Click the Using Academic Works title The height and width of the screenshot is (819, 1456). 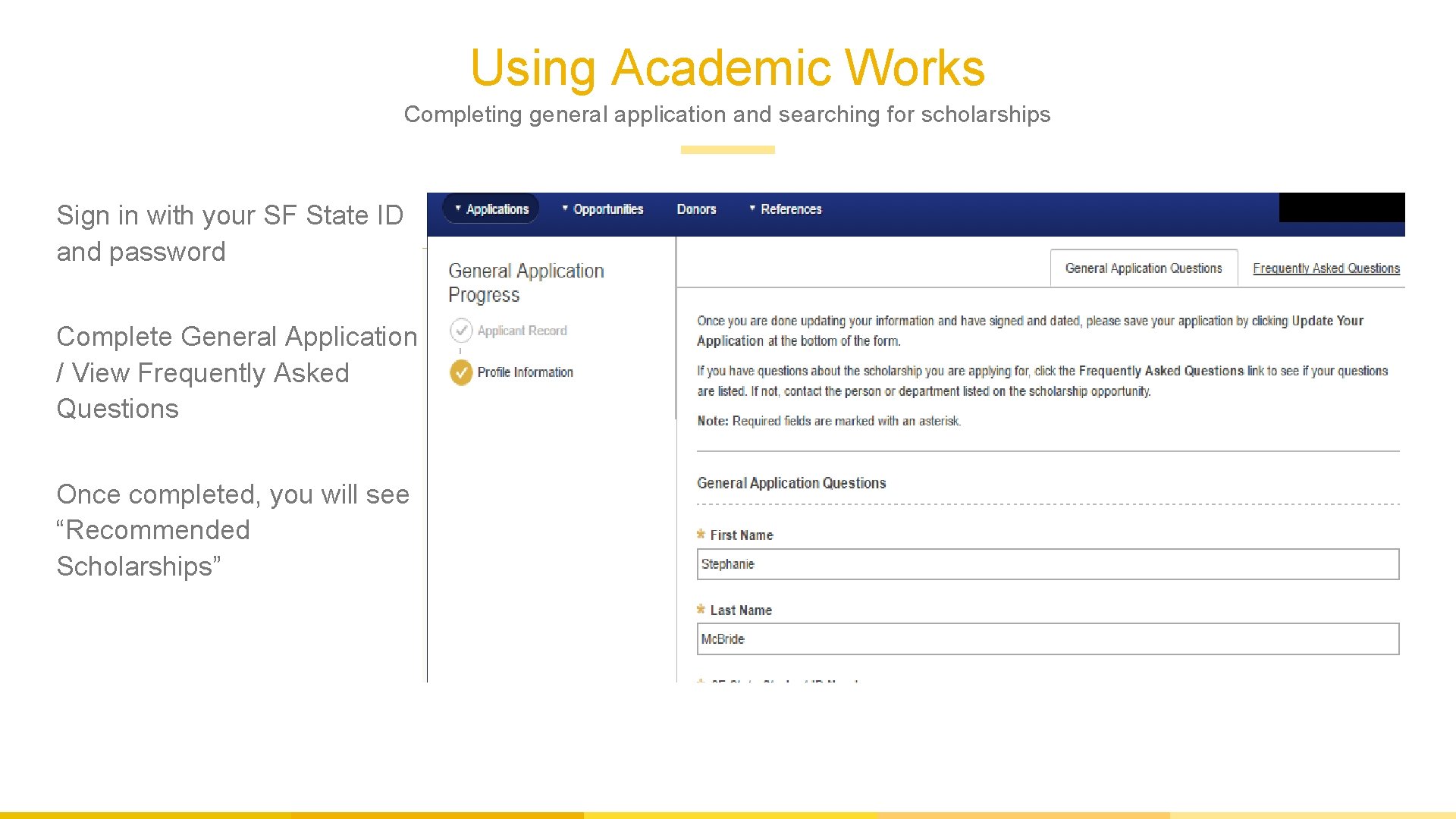[x=727, y=67]
